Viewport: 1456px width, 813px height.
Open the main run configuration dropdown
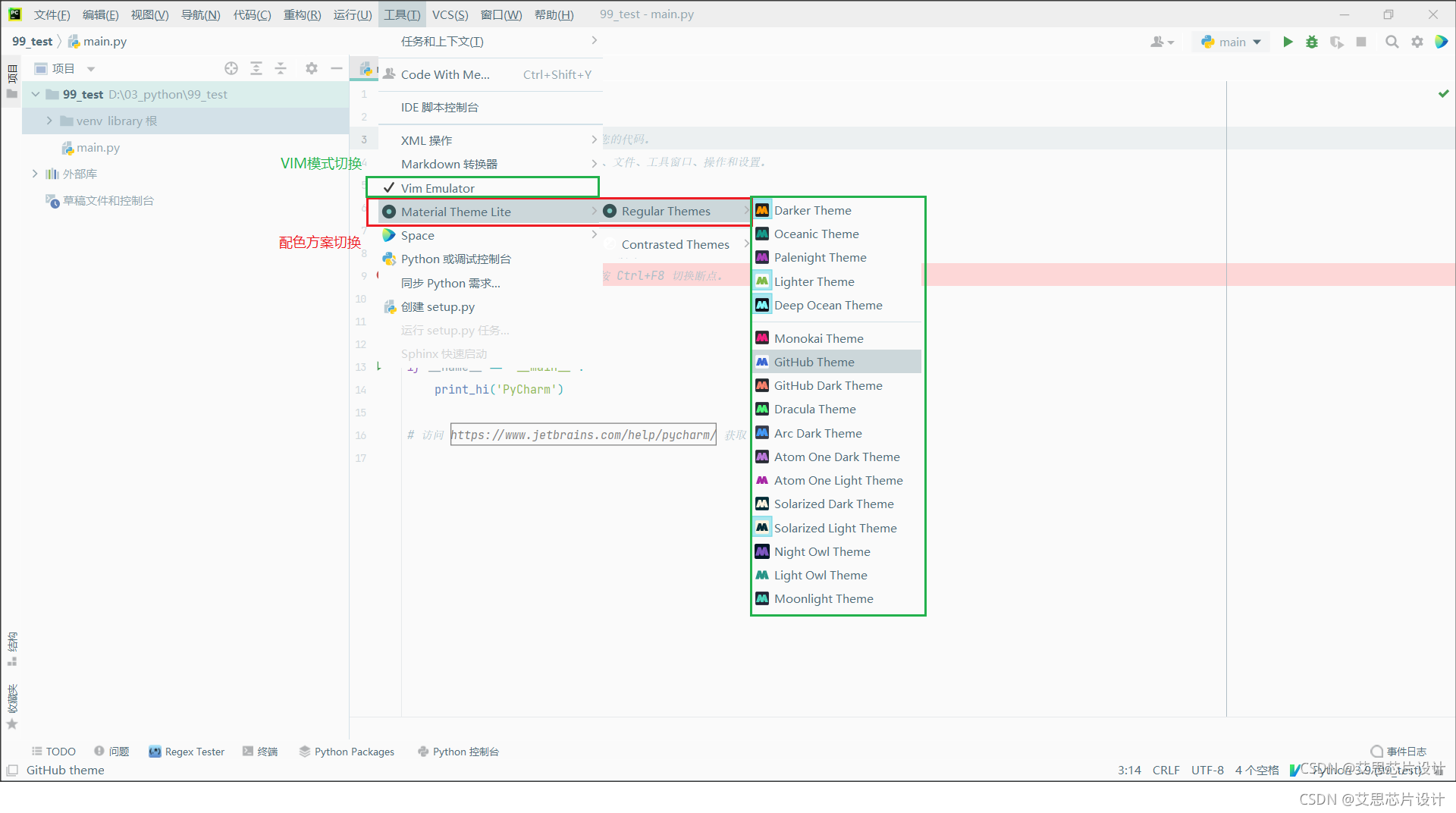[1232, 42]
